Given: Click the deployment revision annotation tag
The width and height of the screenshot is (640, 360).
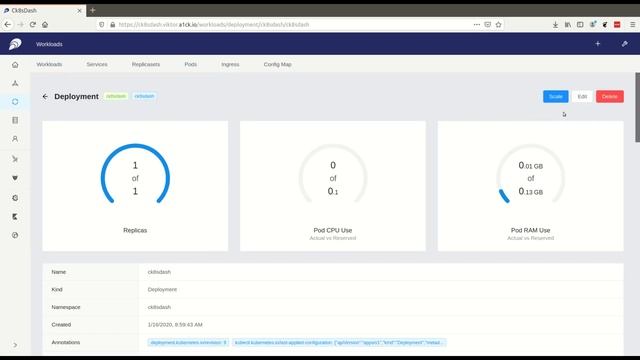Looking at the screenshot, I should [188, 342].
